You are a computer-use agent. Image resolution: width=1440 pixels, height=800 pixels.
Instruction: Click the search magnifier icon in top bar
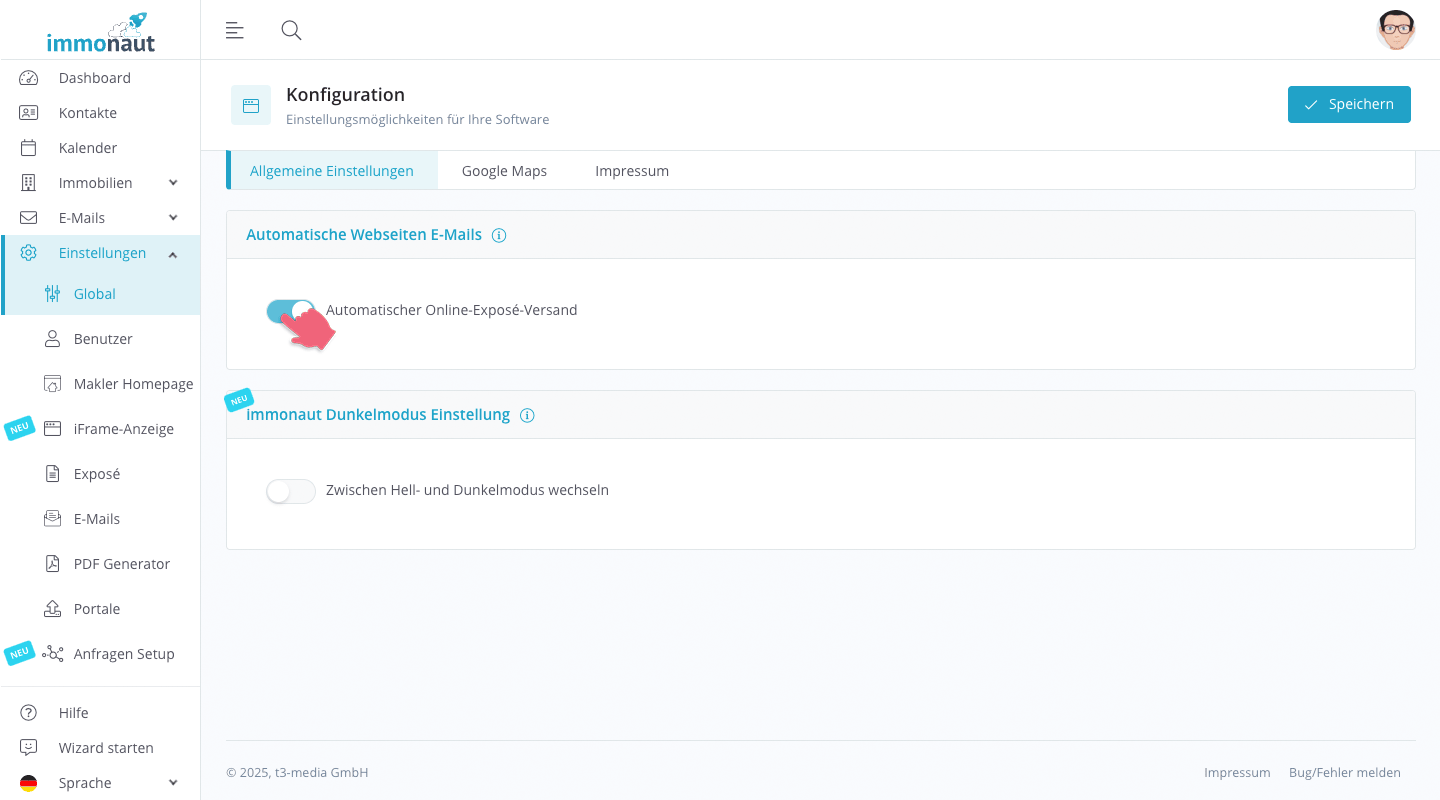point(291,30)
